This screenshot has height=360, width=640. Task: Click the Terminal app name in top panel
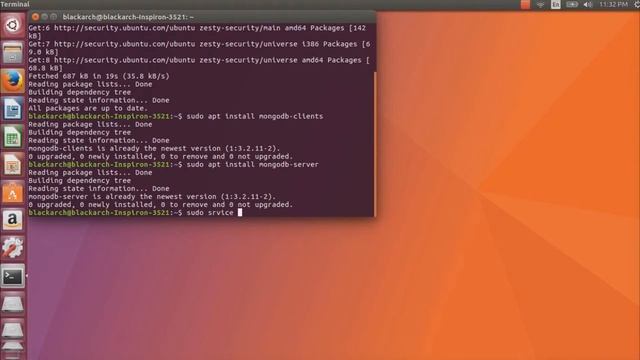(15, 4)
